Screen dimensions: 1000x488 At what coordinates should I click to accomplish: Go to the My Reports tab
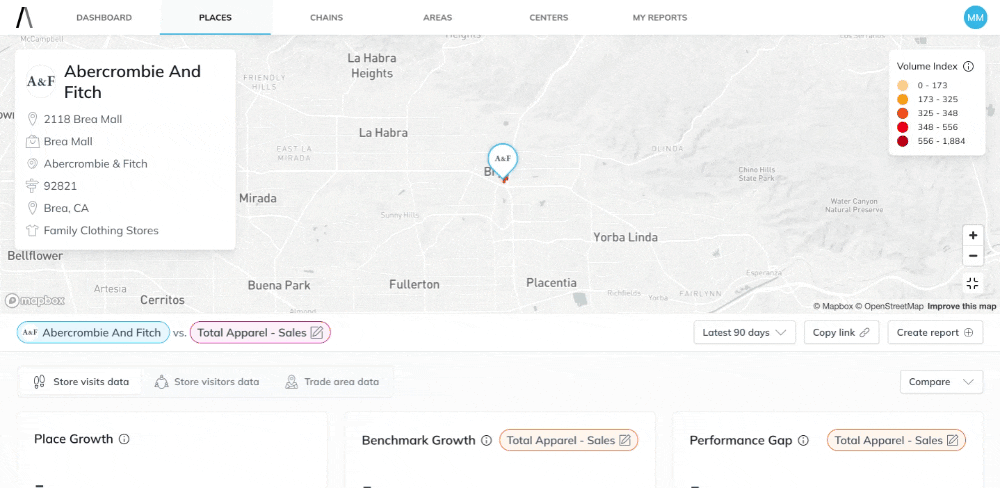click(x=659, y=17)
